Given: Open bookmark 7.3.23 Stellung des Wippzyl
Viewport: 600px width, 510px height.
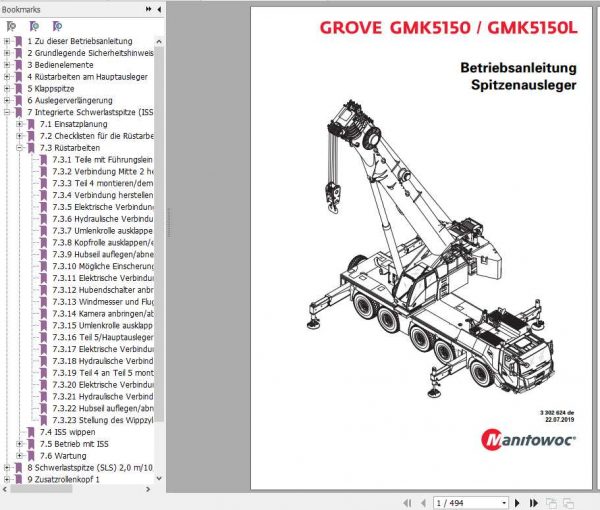Looking at the screenshot, I should pos(103,420).
